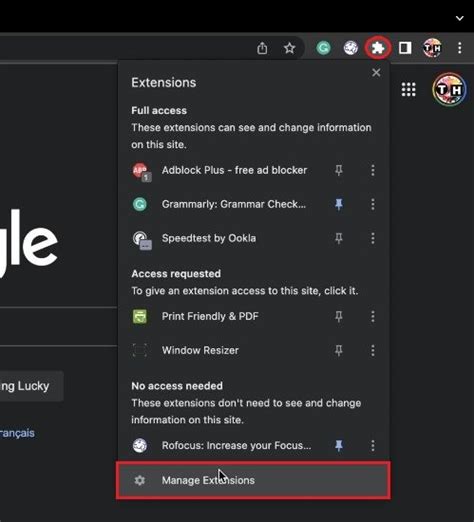The width and height of the screenshot is (474, 522).
Task: Open Manage Extensions
Action: click(x=253, y=480)
